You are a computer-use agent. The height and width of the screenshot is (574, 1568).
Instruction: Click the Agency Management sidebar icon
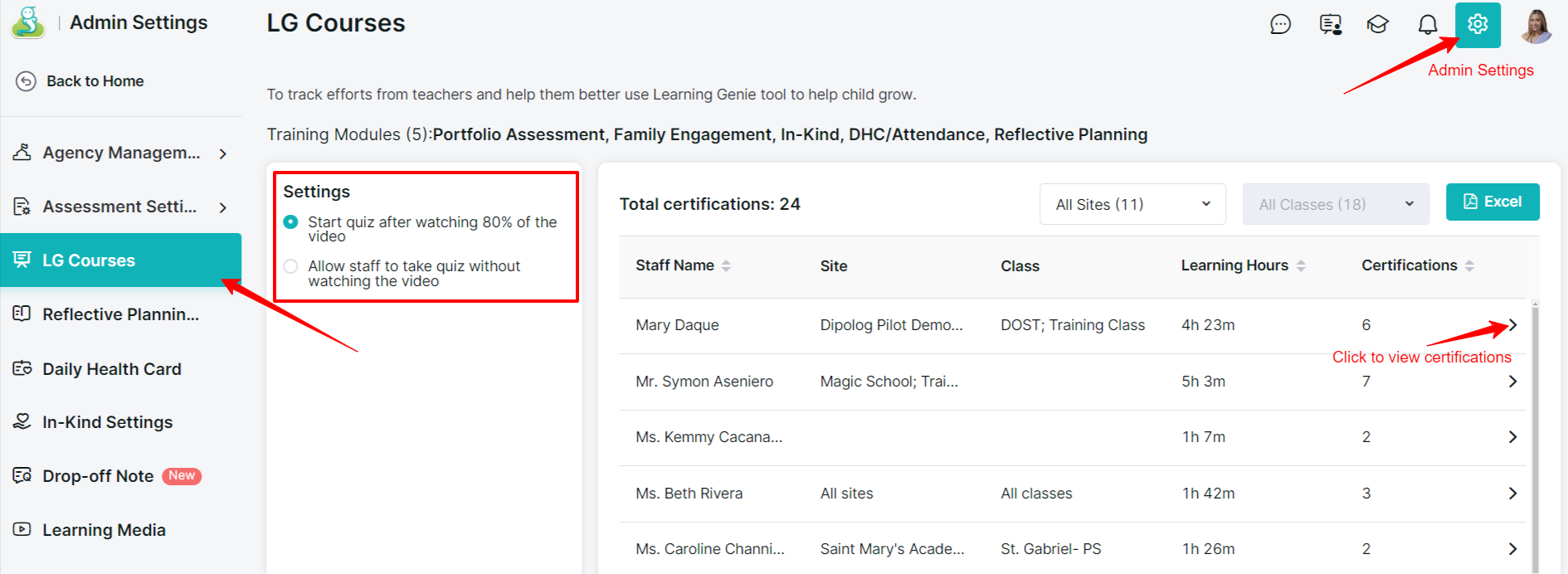click(x=22, y=153)
